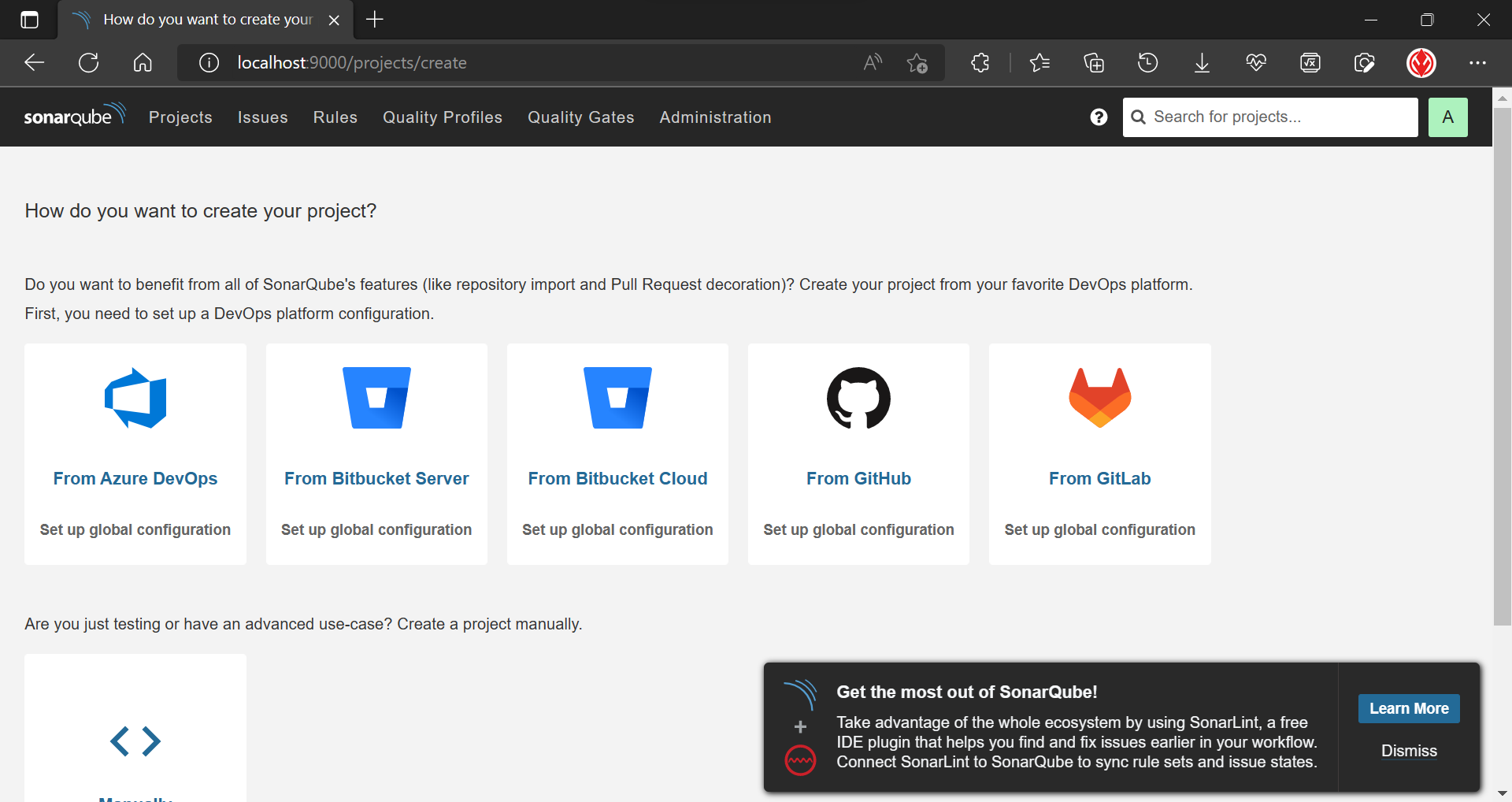Open browser settings and more menu
The image size is (1512, 802).
[x=1477, y=63]
